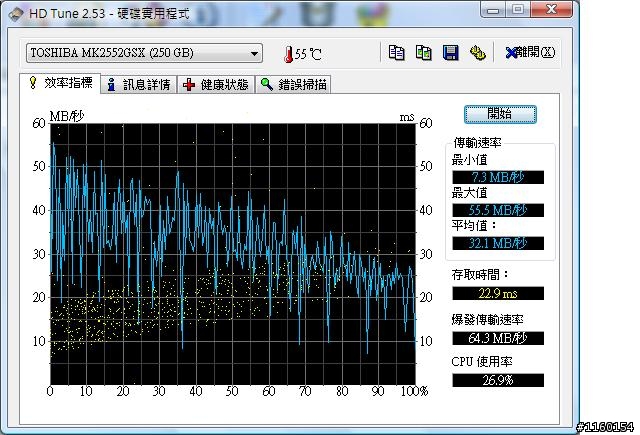The height and width of the screenshot is (435, 640).
Task: Click the 64.3 MB/秒 burst rate value
Action: (x=498, y=338)
